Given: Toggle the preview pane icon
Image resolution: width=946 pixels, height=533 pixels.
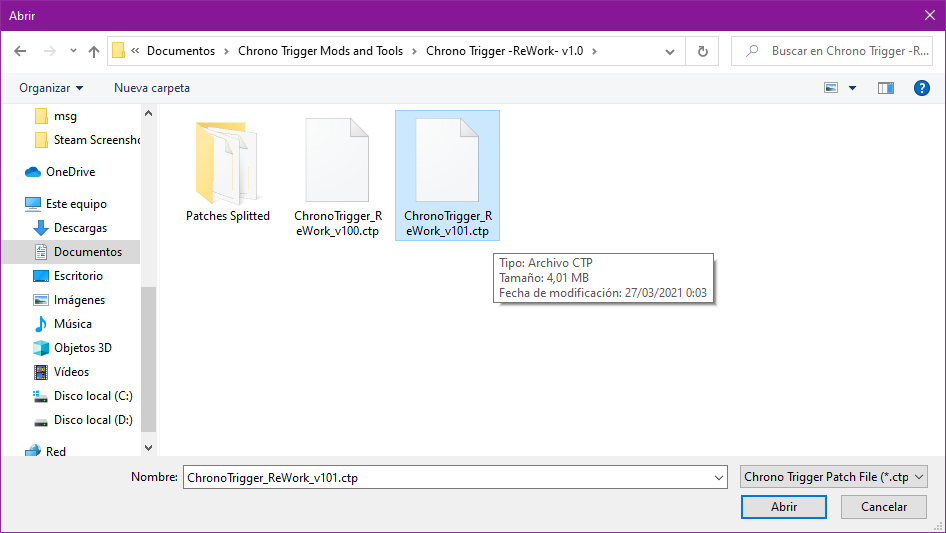Looking at the screenshot, I should (886, 88).
